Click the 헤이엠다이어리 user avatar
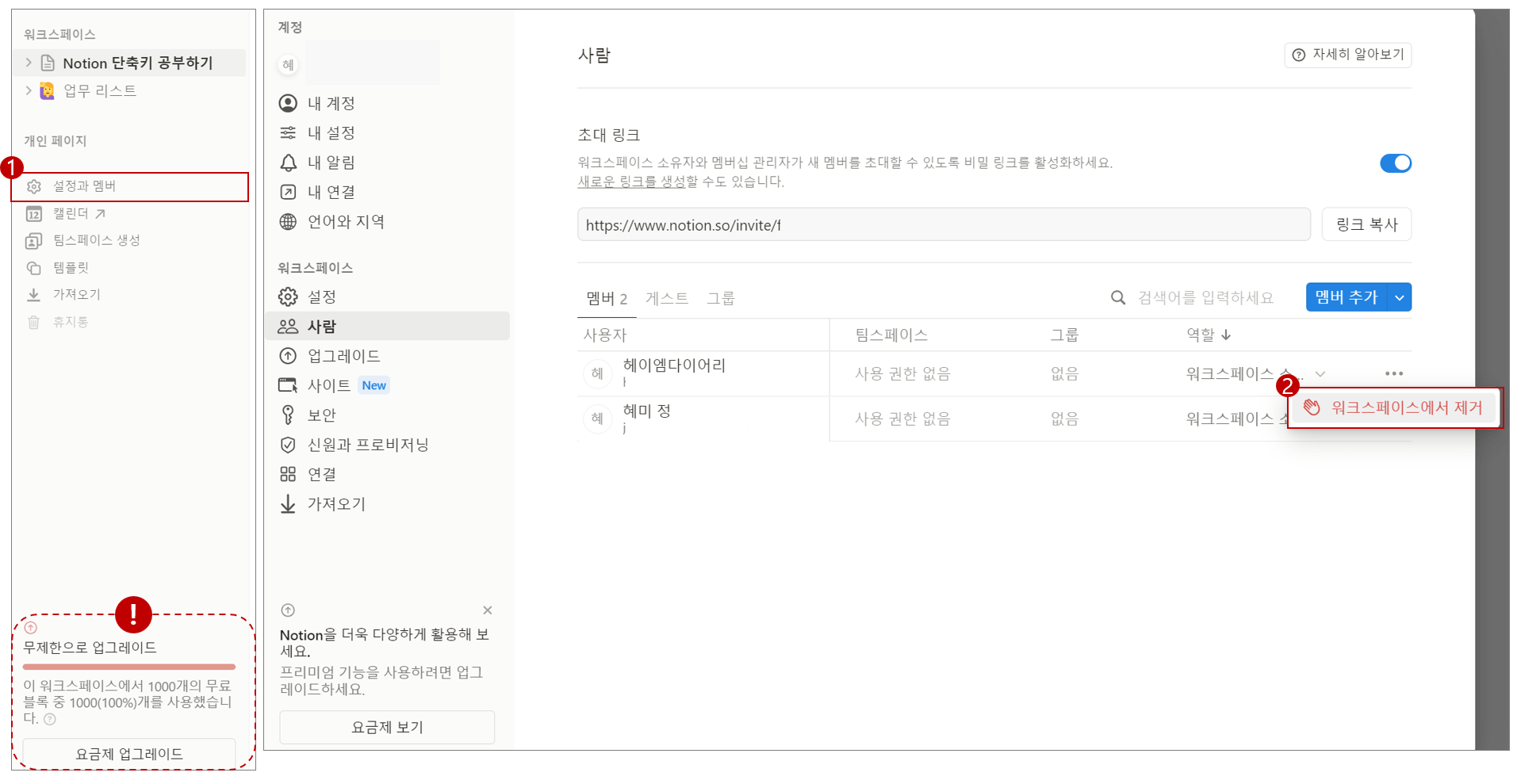Image resolution: width=1517 pixels, height=784 pixels. coord(598,373)
